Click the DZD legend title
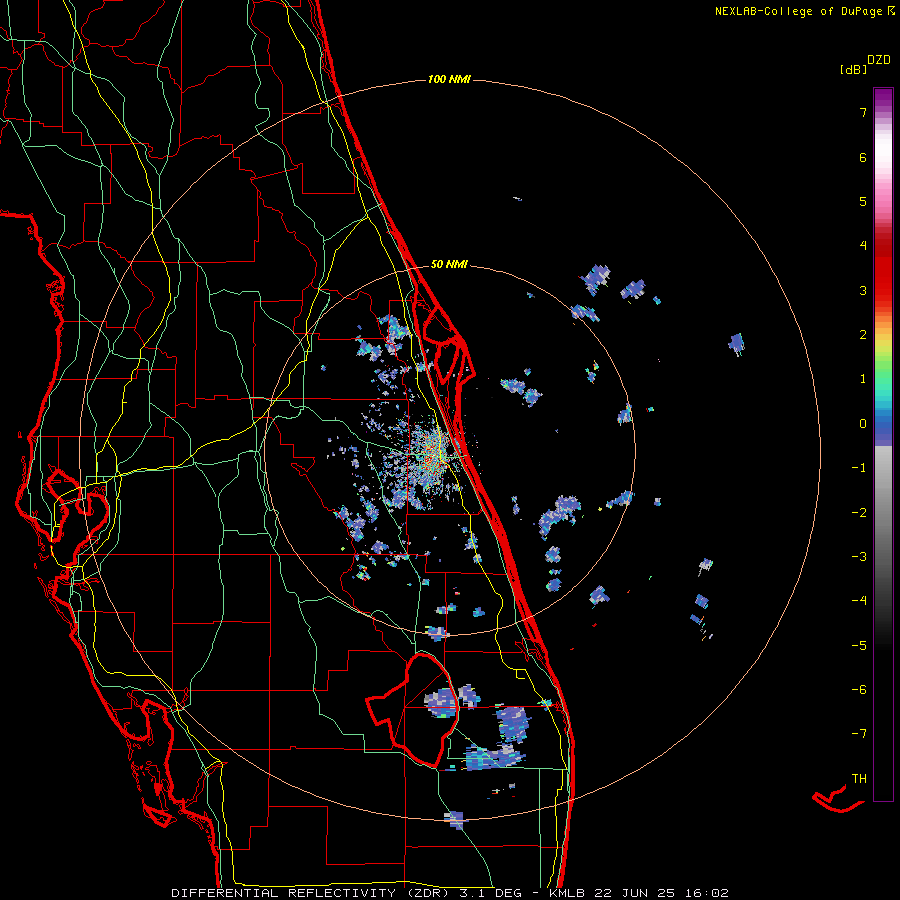 coord(879,60)
